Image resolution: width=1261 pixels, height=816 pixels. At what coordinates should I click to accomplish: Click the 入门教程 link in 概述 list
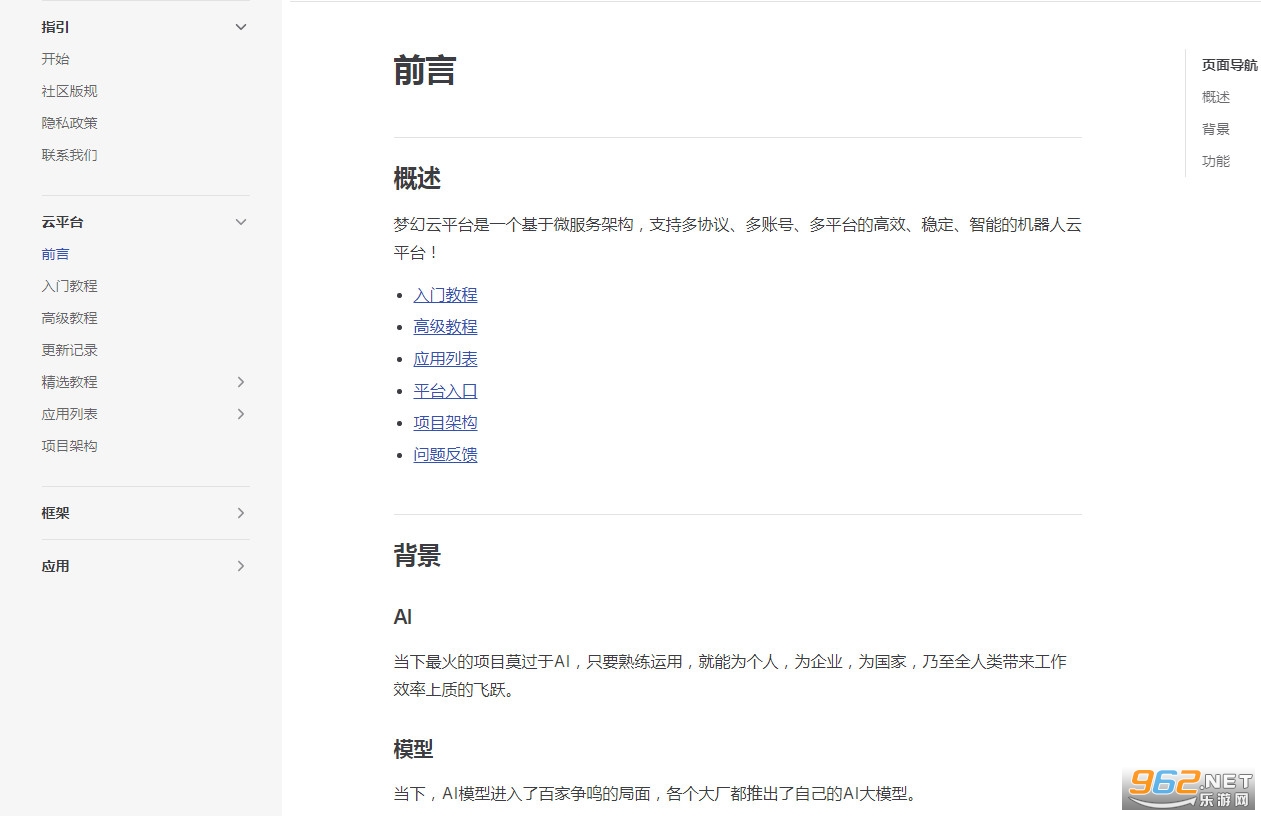(445, 295)
